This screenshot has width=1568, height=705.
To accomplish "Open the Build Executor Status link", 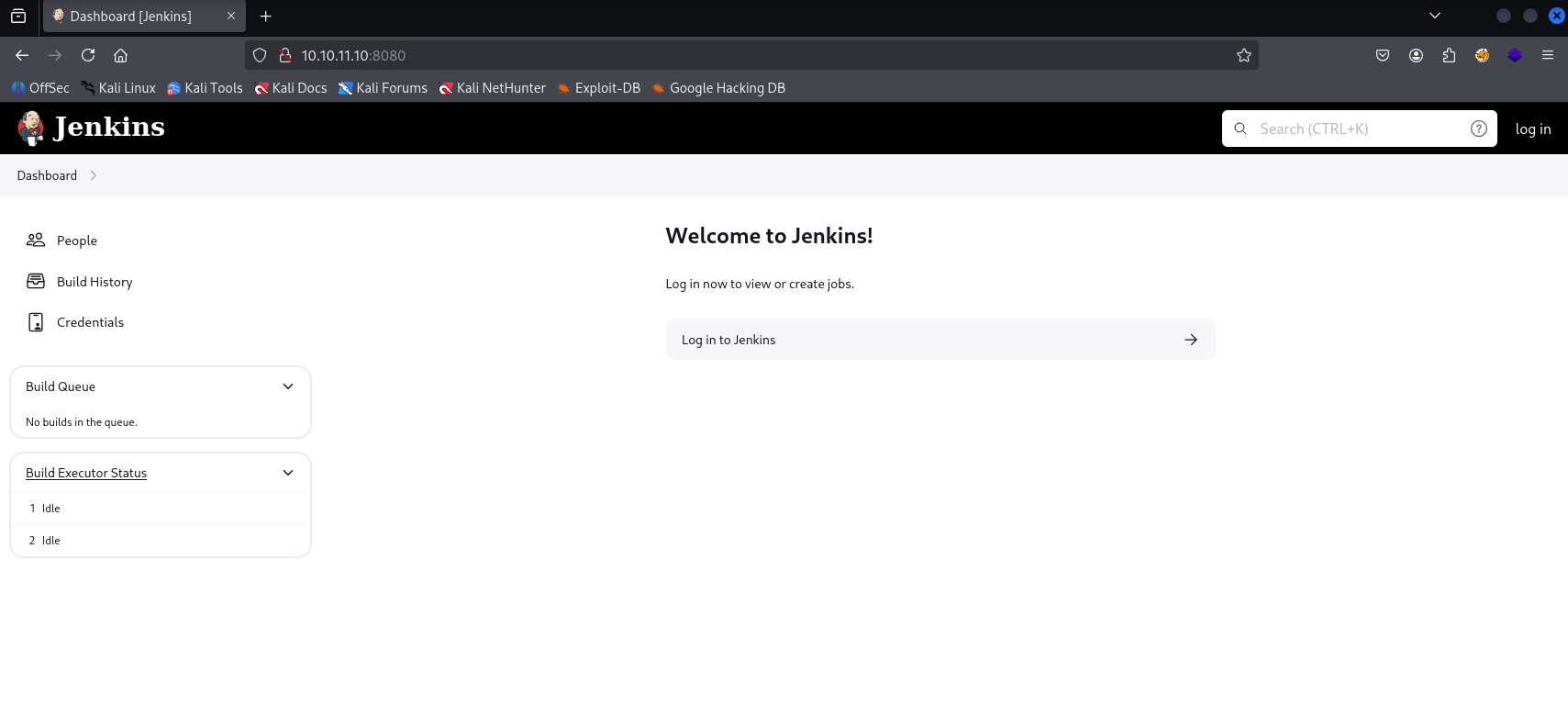I will 86,473.
